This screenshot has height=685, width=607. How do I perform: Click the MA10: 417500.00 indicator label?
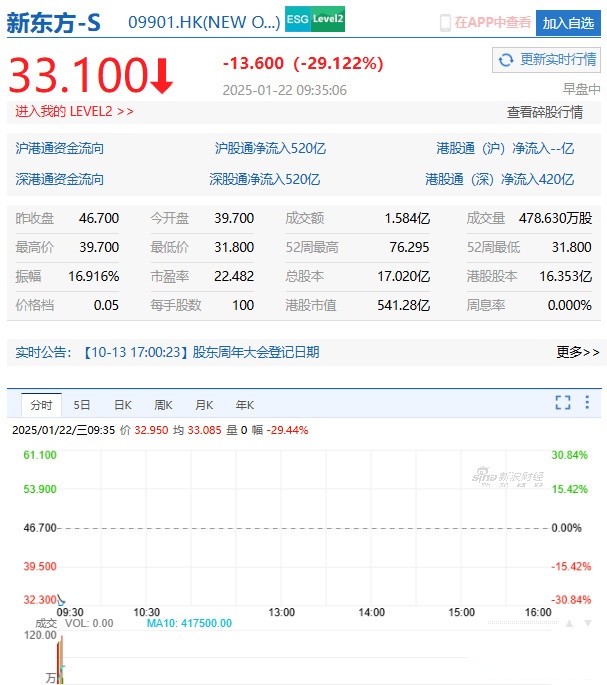189,623
